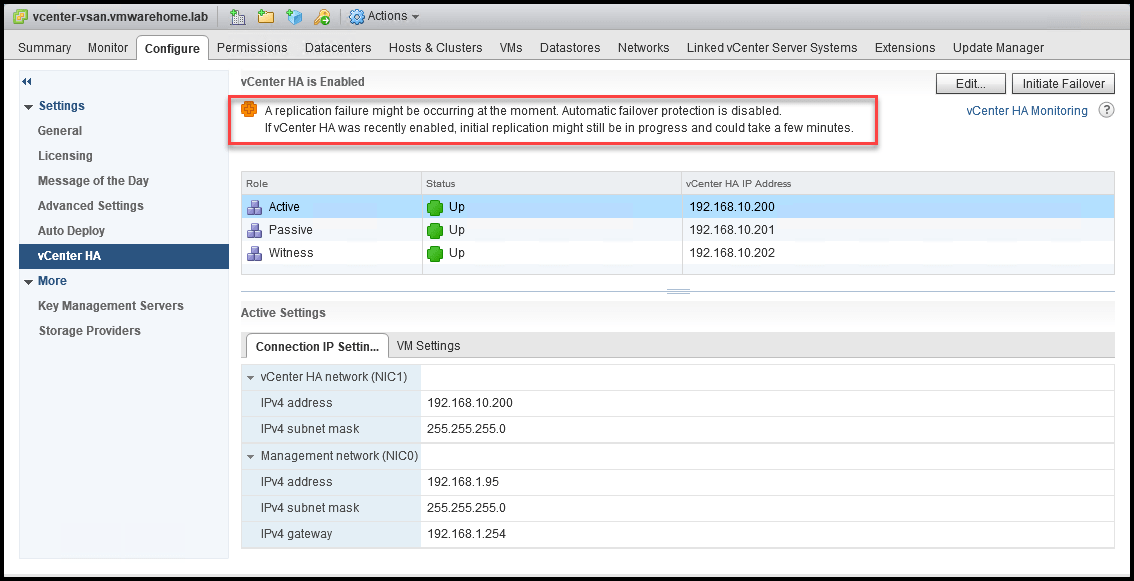Switch to the Extensions tab
Viewport: 1134px width, 581px height.
click(905, 48)
